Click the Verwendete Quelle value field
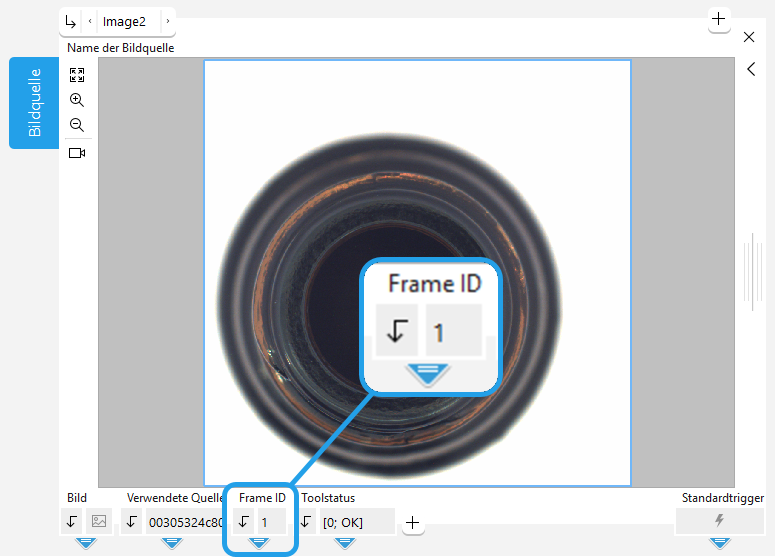Image resolution: width=775 pixels, height=557 pixels. click(x=184, y=521)
